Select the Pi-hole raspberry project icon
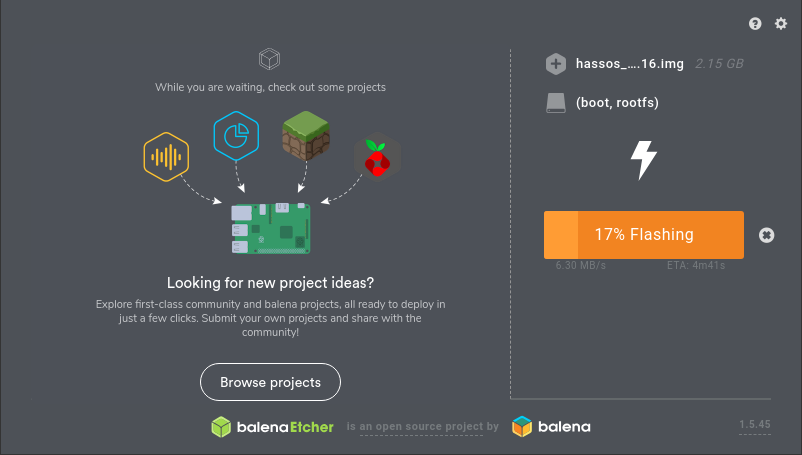The height and width of the screenshot is (455, 802). pyautogui.click(x=377, y=157)
